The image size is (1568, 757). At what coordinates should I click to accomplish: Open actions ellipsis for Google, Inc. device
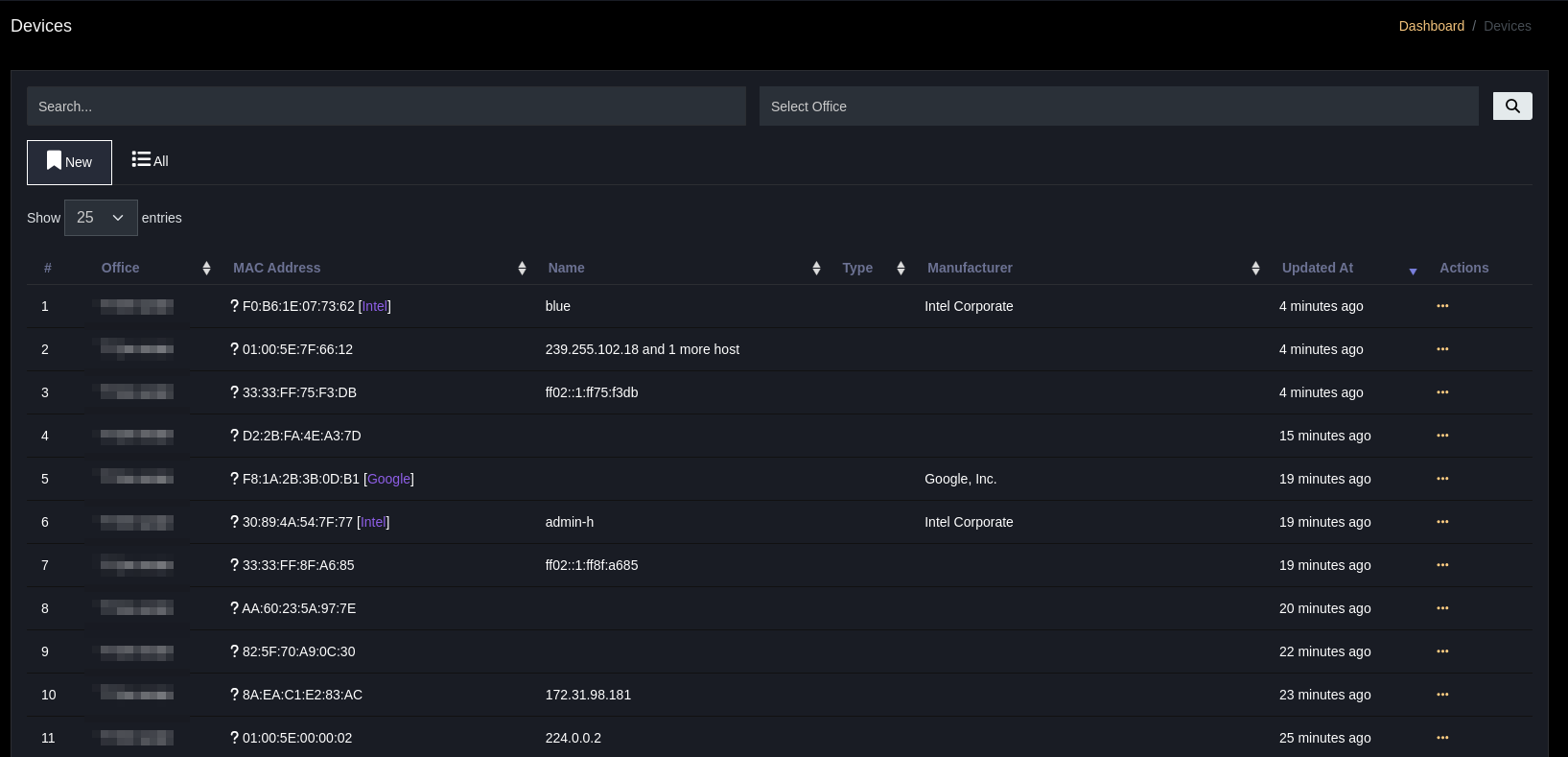tap(1441, 479)
